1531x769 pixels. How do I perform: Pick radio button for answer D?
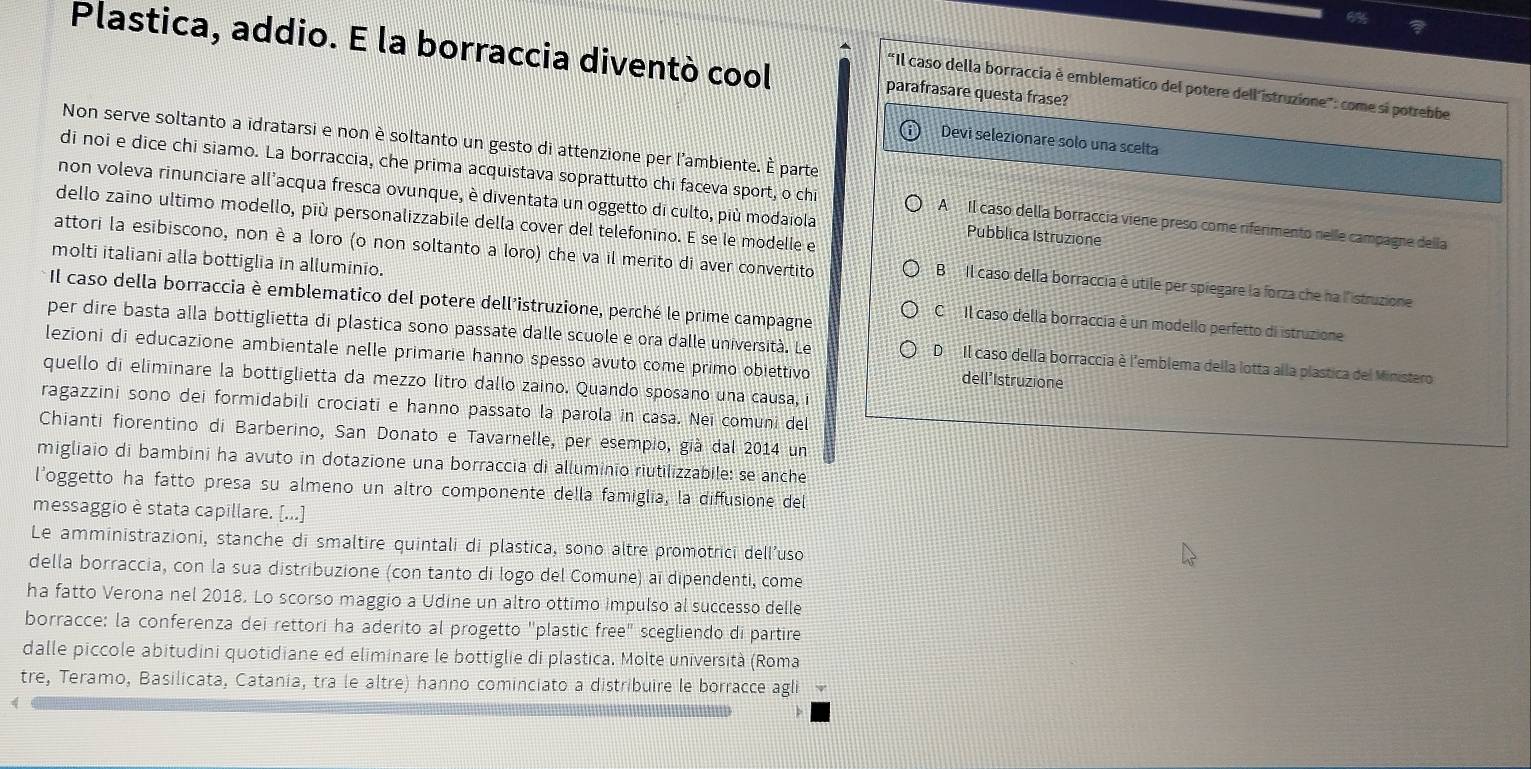tap(907, 351)
